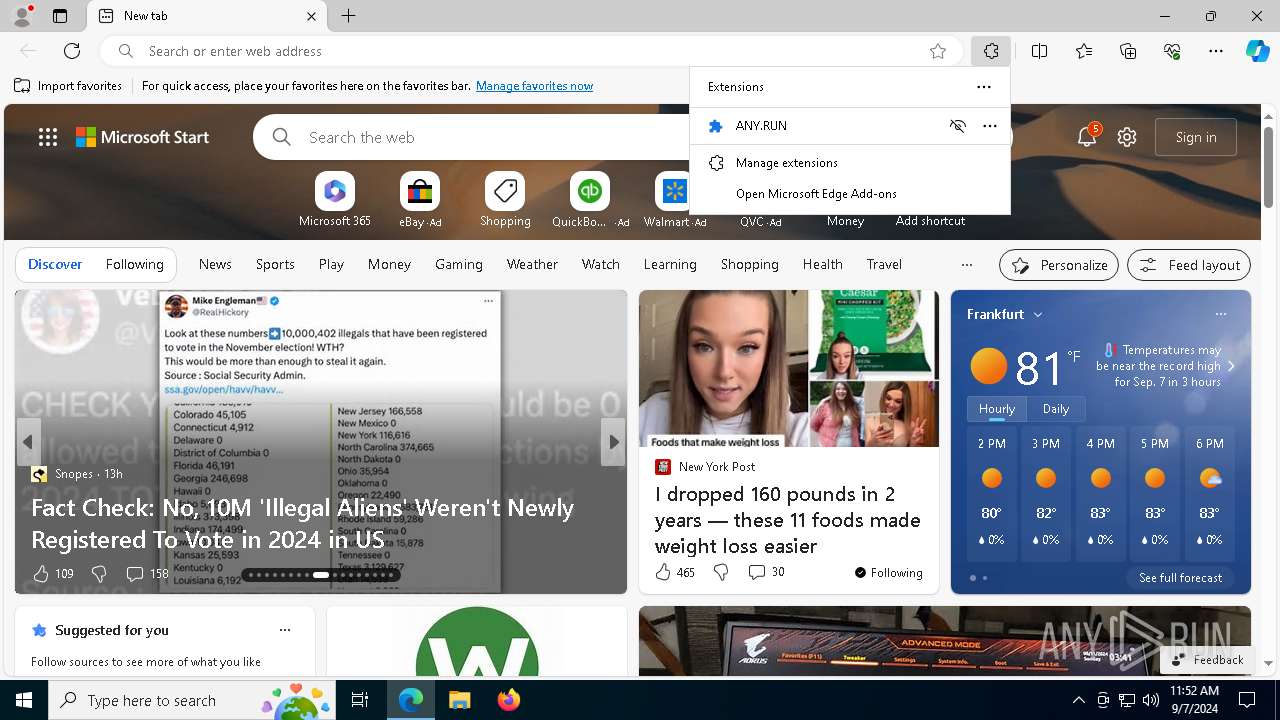Open the Gaming category

(459, 264)
